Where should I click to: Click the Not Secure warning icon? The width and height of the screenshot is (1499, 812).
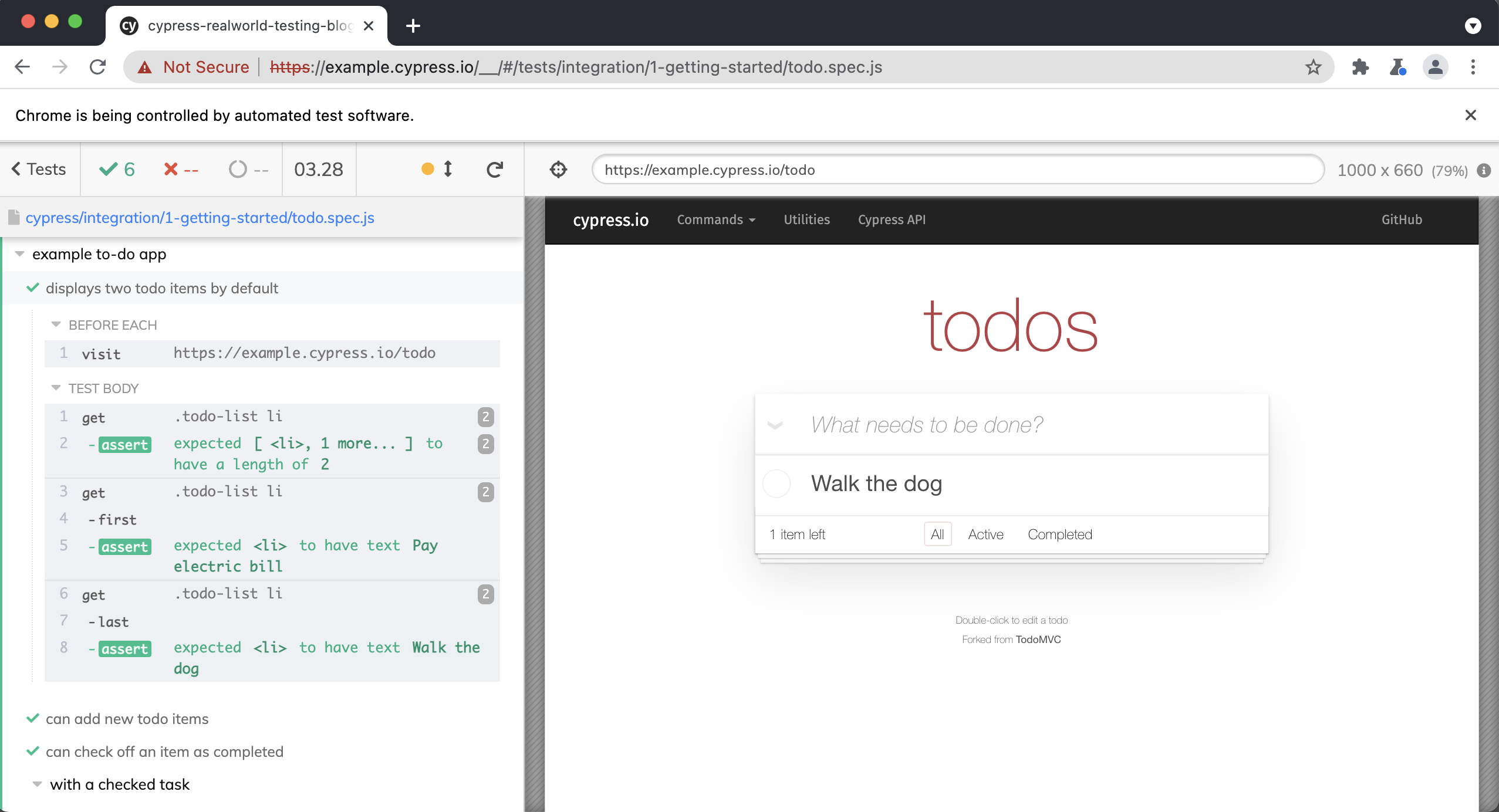click(x=144, y=67)
